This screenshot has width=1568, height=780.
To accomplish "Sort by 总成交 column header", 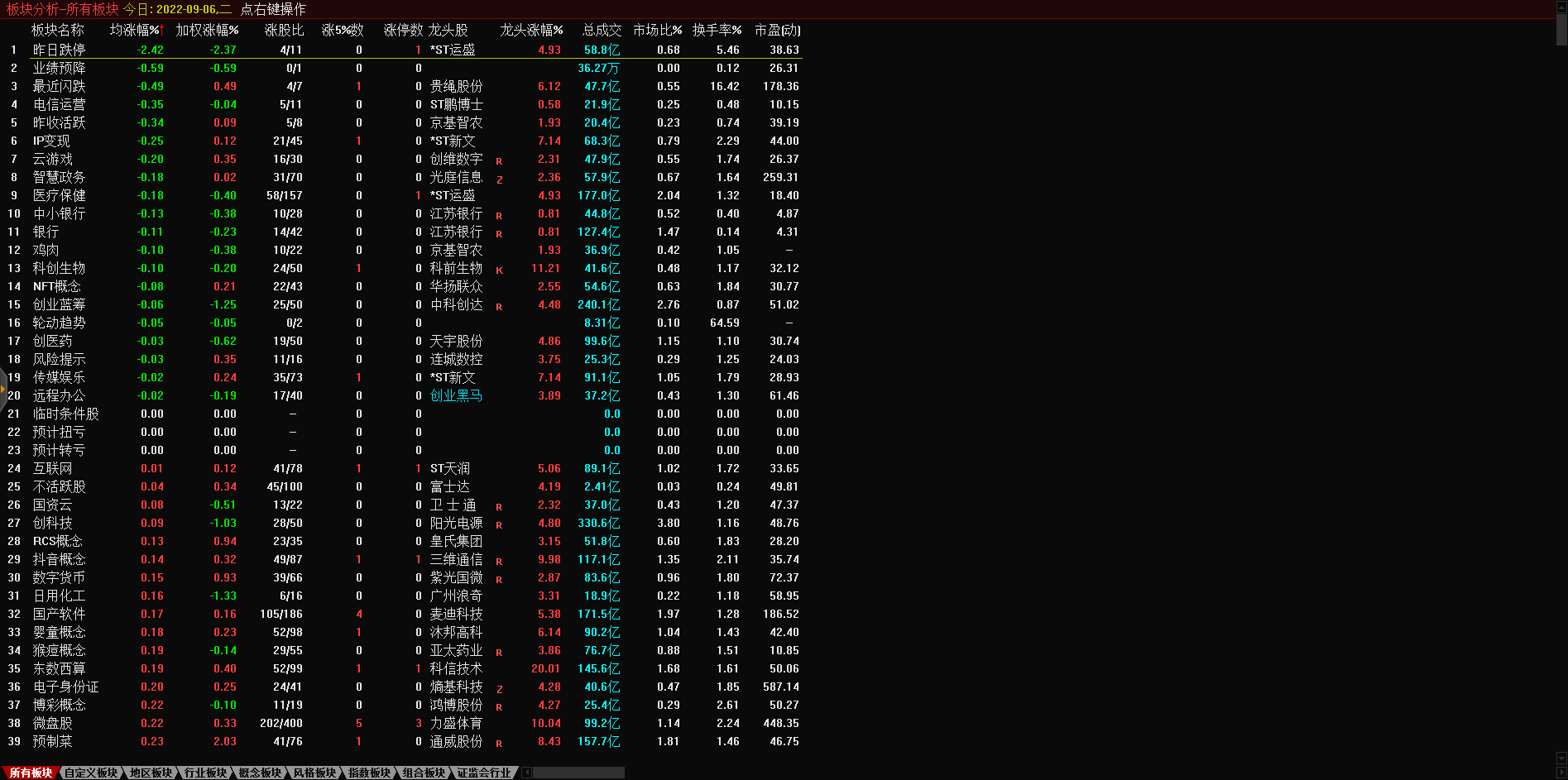I will [602, 30].
